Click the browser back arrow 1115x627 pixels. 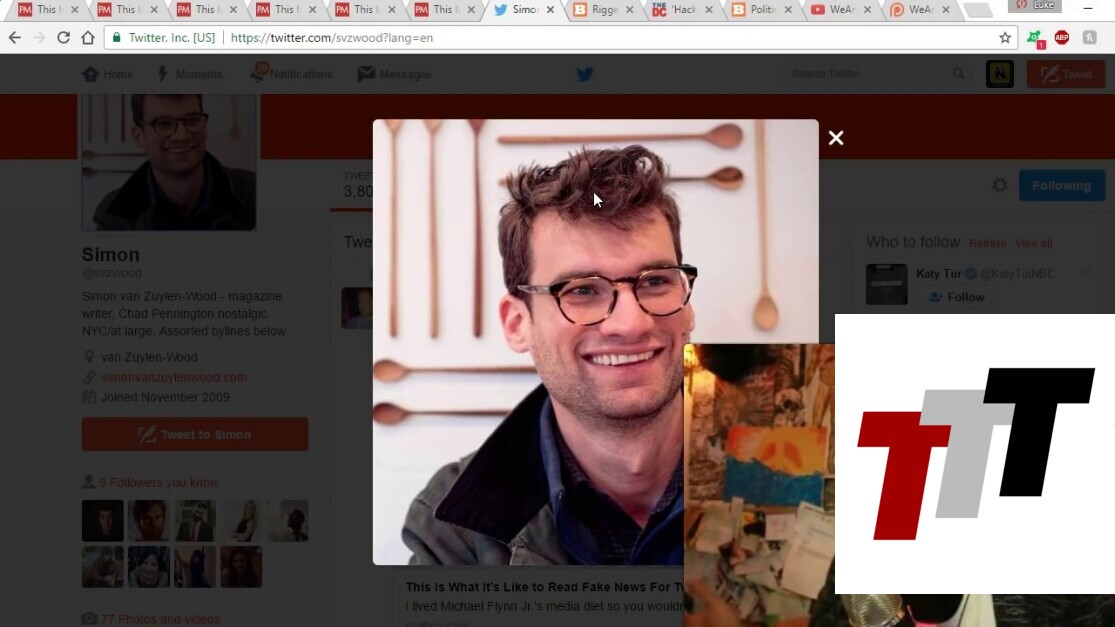[15, 38]
